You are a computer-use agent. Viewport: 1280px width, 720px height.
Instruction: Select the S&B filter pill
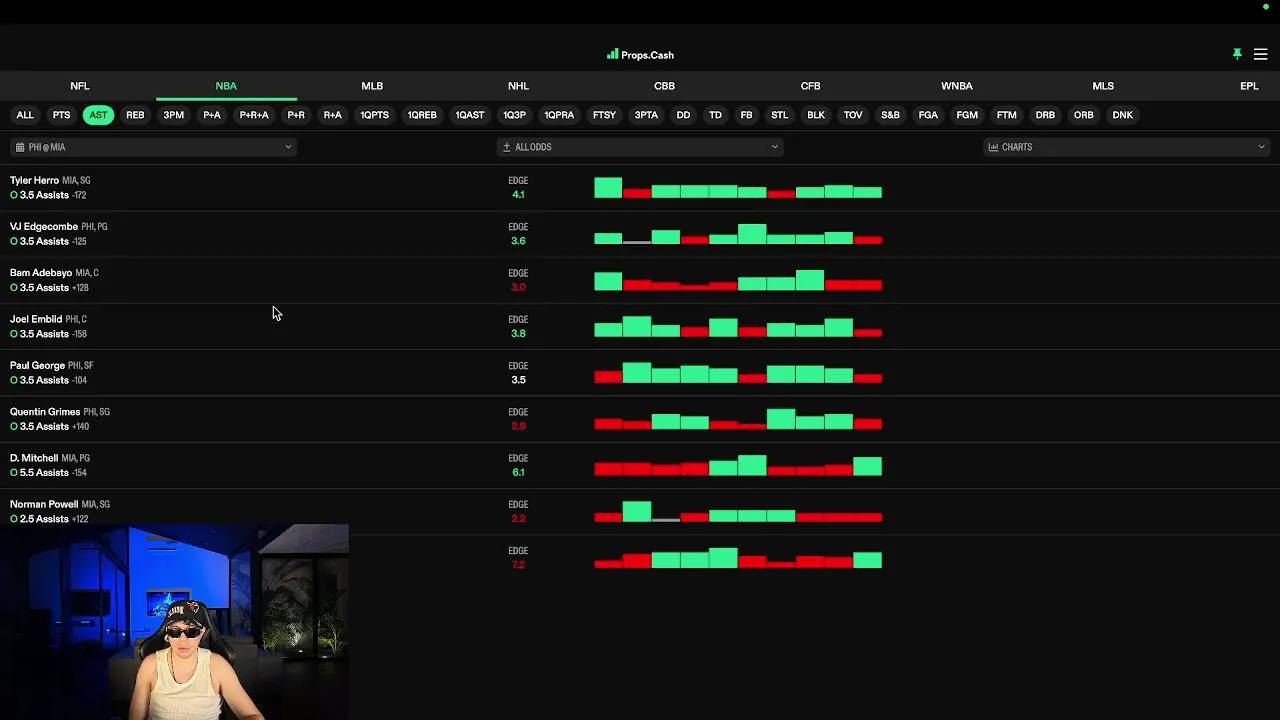point(890,115)
